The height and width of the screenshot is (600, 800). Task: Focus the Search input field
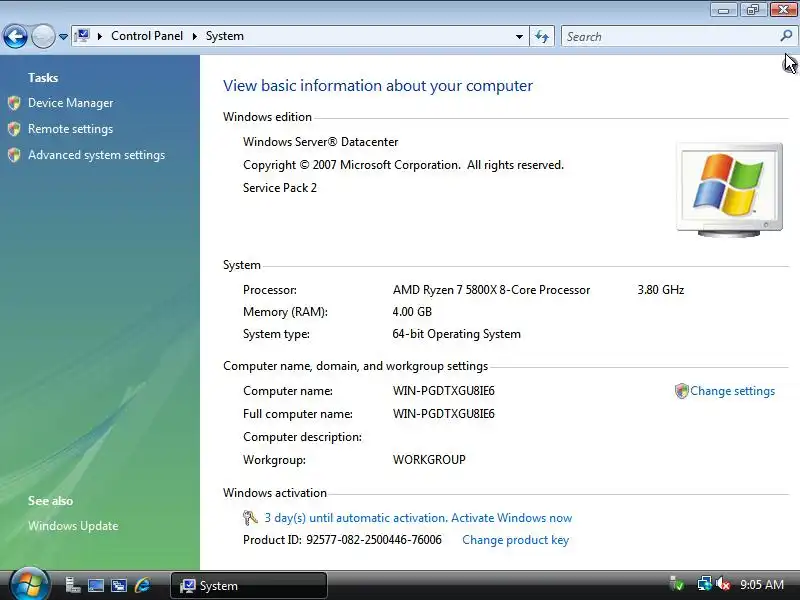tap(670, 37)
